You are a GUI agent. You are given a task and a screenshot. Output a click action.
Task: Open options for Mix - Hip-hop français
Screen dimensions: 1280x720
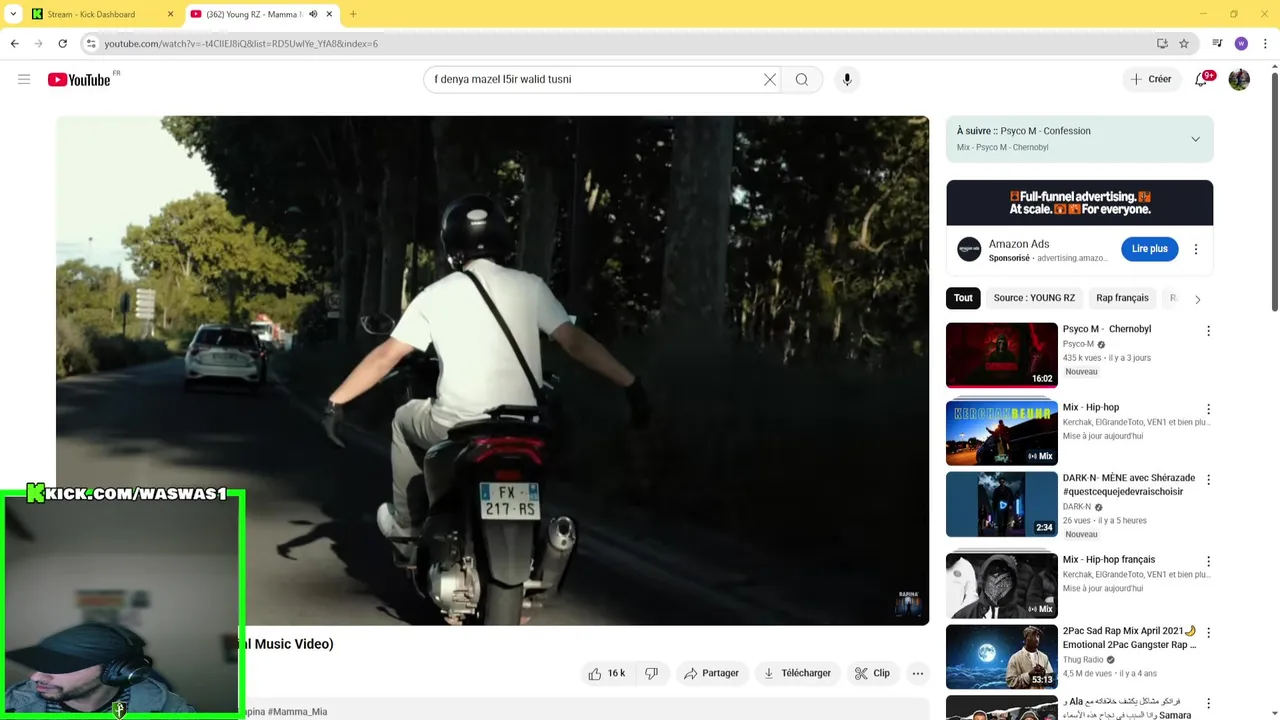[x=1208, y=561]
